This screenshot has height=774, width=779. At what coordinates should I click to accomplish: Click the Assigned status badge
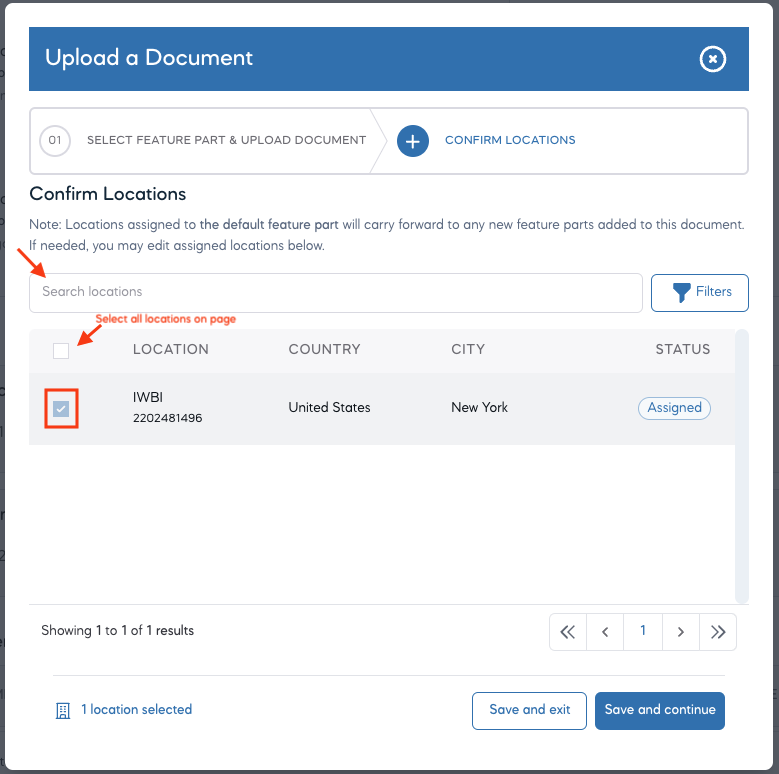point(674,408)
